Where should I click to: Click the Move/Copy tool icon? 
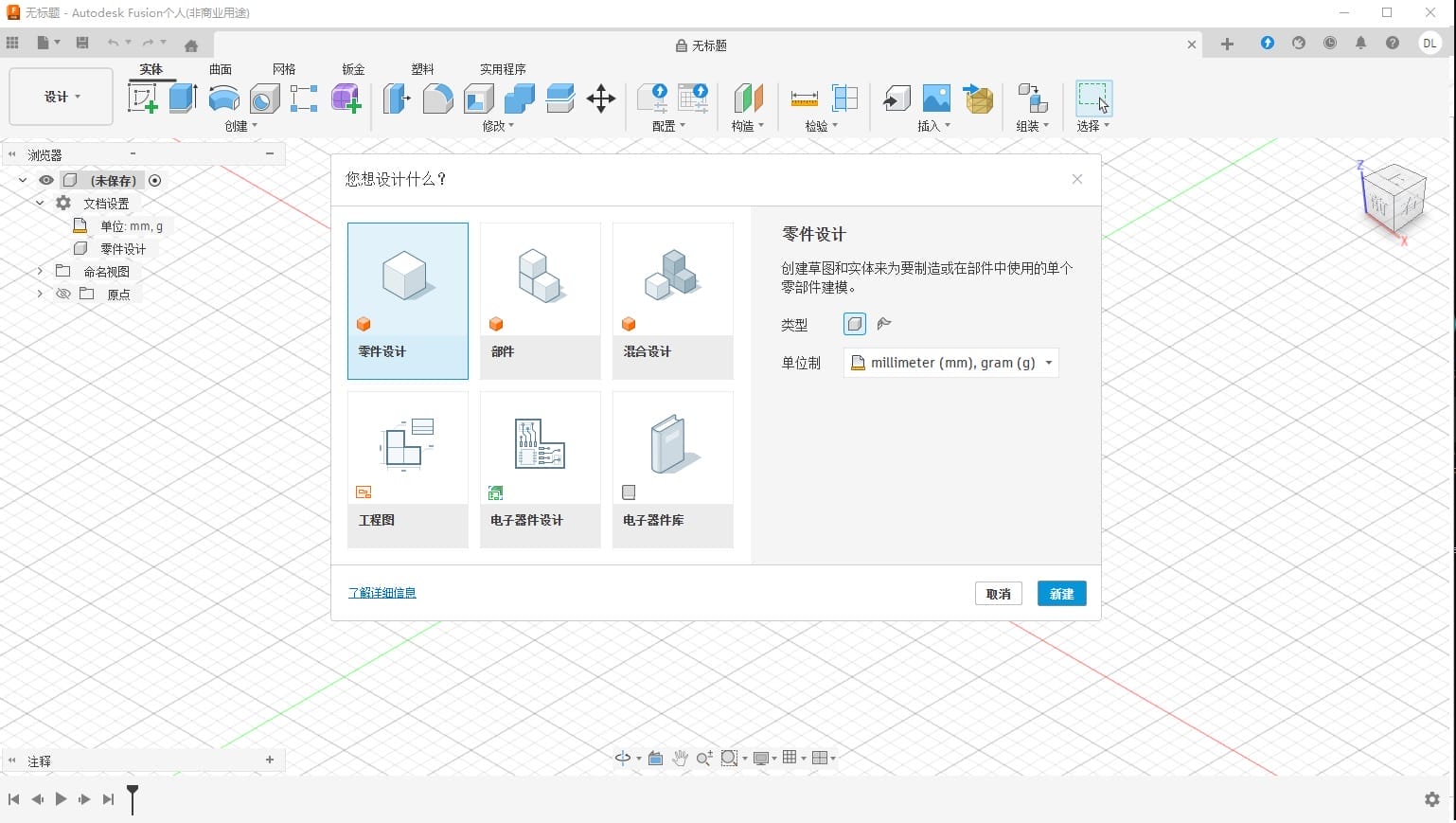pos(601,98)
